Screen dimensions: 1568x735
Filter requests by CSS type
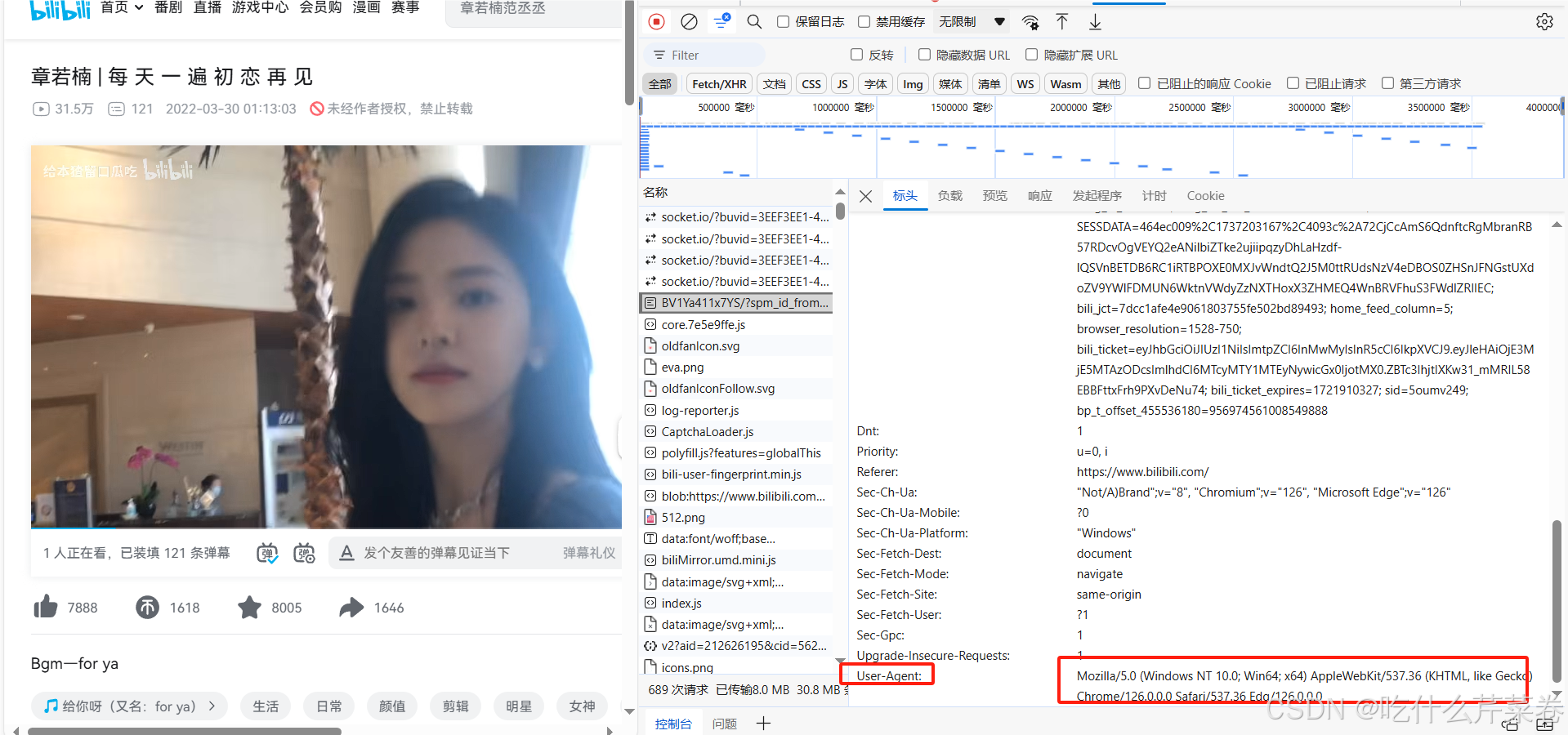(811, 83)
